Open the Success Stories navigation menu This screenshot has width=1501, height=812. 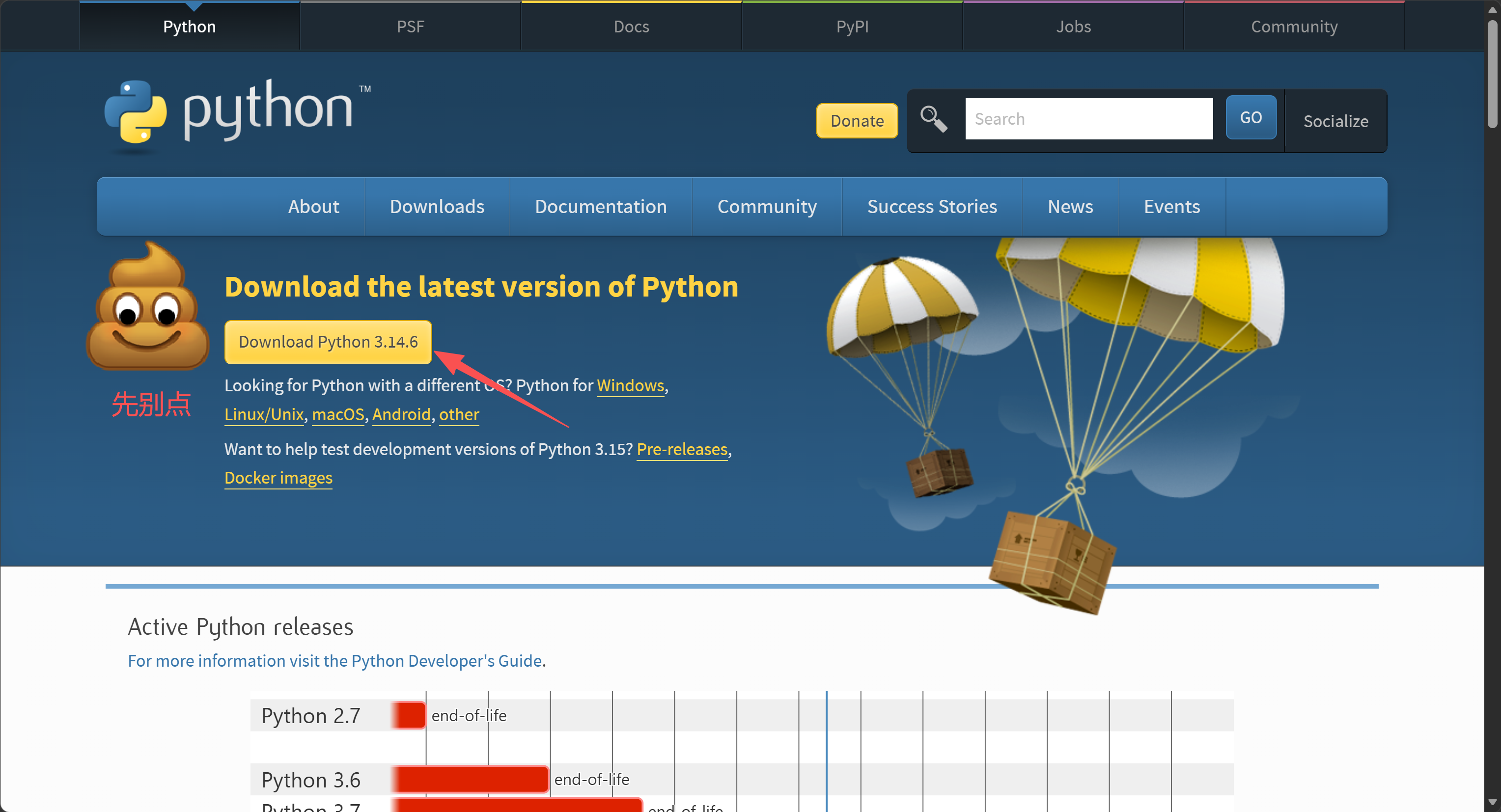point(932,206)
